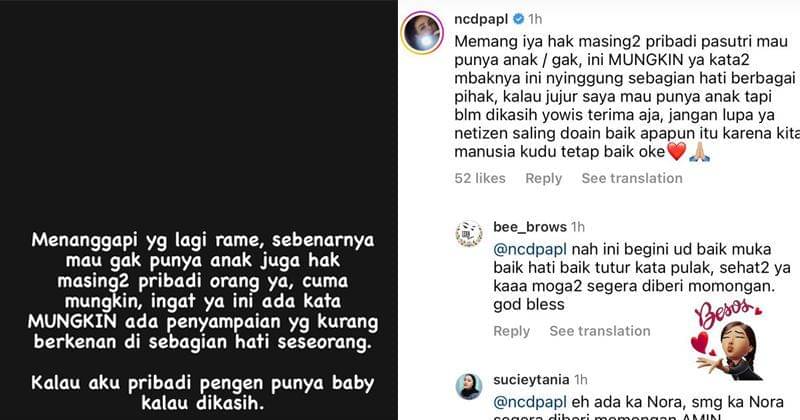Viewport: 800px width, 420px height.
Task: Open bee_brows profile avatar
Action: click(x=469, y=234)
